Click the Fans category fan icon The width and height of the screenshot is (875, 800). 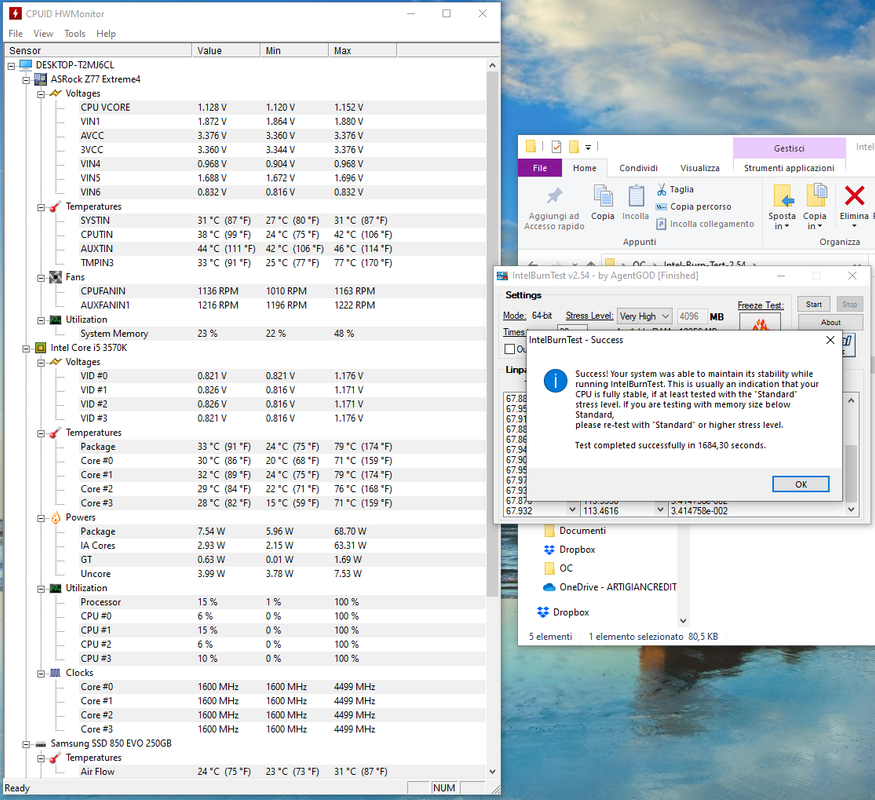coord(55,277)
